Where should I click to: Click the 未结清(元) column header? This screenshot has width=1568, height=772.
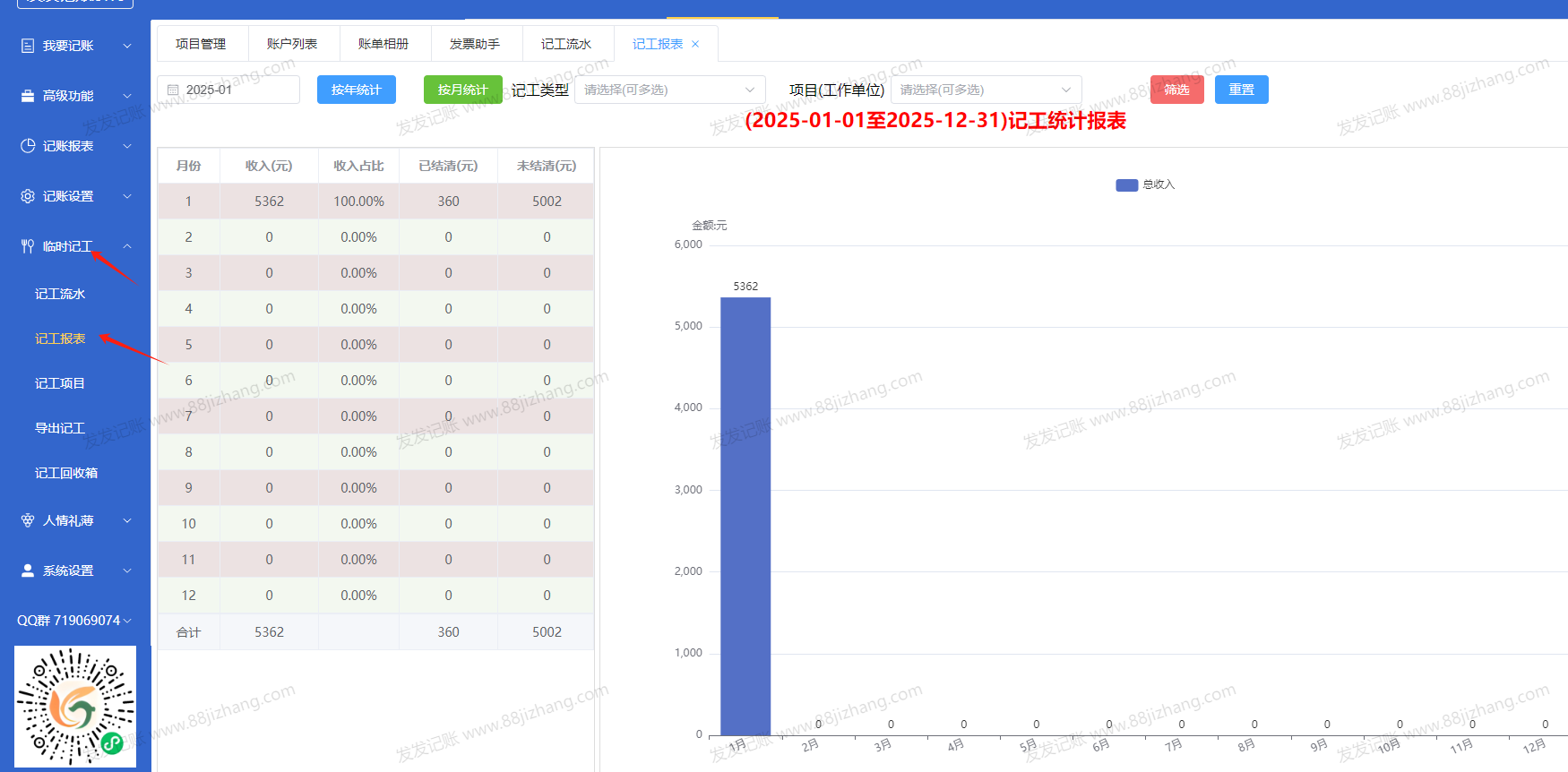click(547, 166)
